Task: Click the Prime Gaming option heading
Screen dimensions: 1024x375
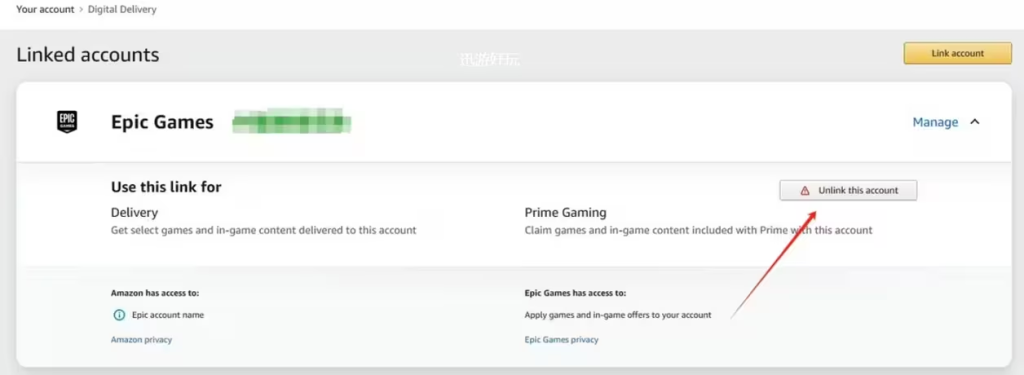Action: click(x=566, y=212)
